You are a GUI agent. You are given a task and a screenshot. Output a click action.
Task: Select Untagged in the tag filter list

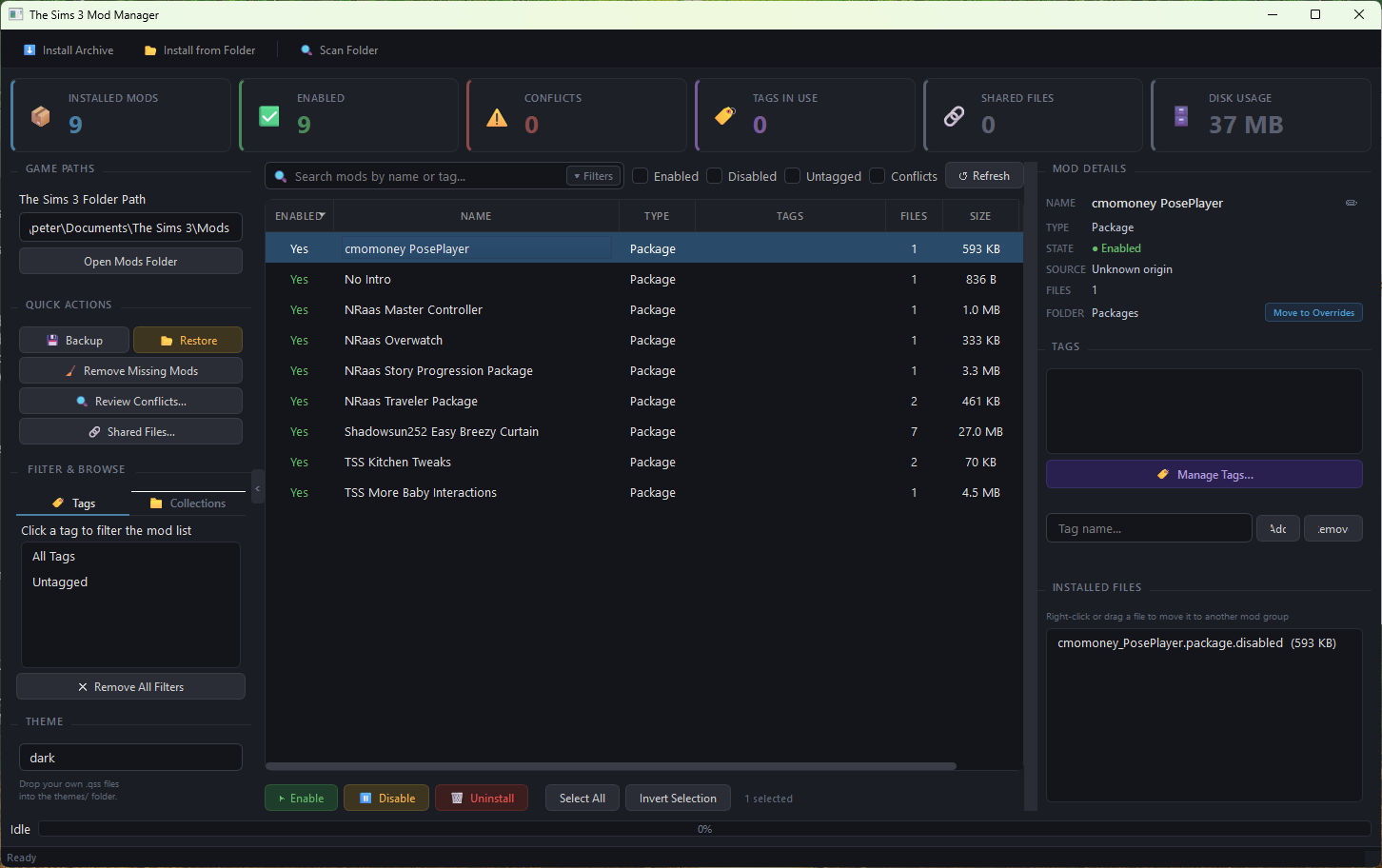pyautogui.click(x=130, y=582)
